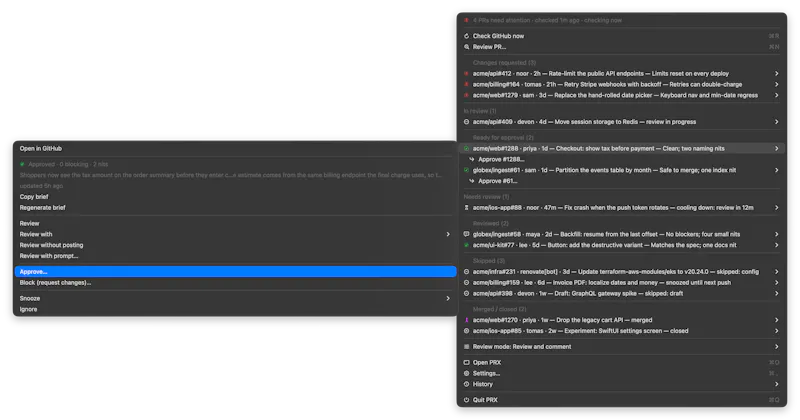Choose Open in GitHub in the submenu

click(235, 149)
